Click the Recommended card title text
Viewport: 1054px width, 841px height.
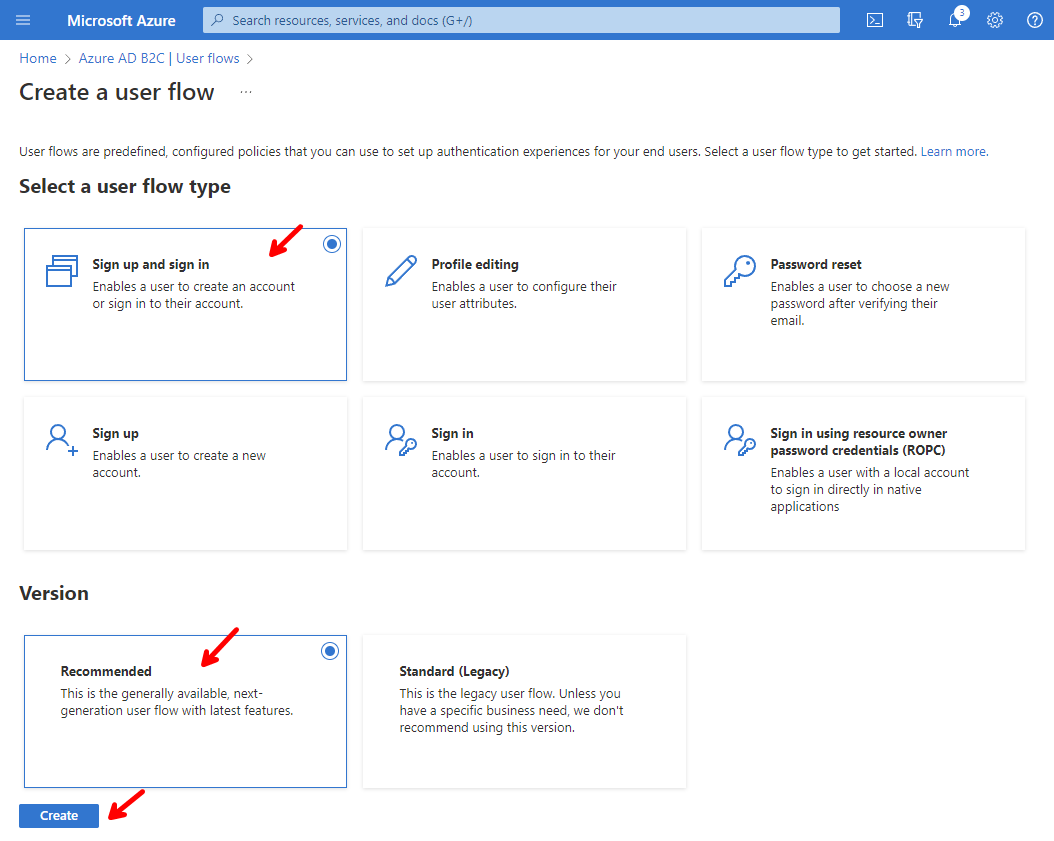[x=106, y=671]
